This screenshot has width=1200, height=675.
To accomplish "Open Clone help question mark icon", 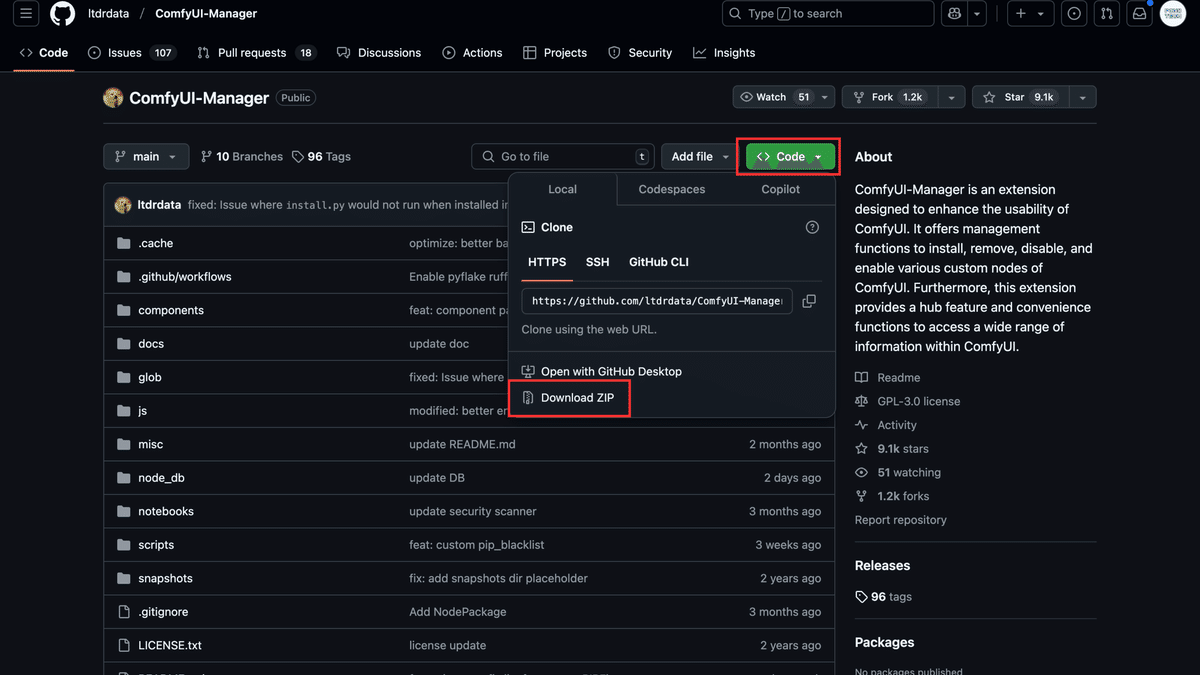I will tap(812, 228).
